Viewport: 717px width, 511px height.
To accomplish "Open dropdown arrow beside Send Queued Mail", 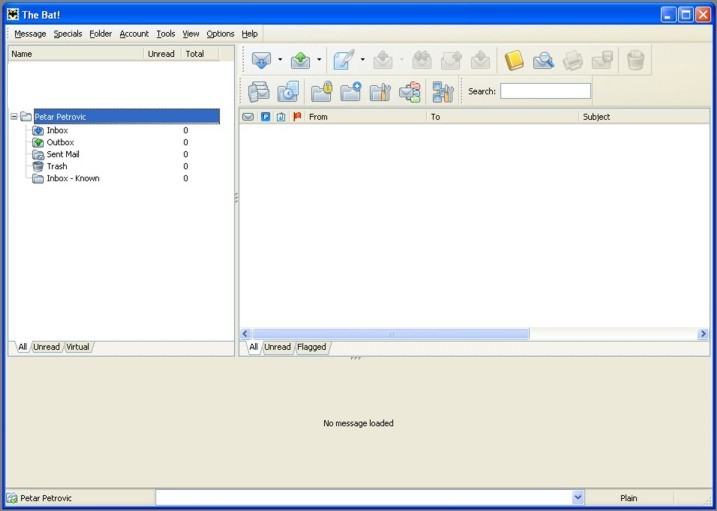I will 319,59.
